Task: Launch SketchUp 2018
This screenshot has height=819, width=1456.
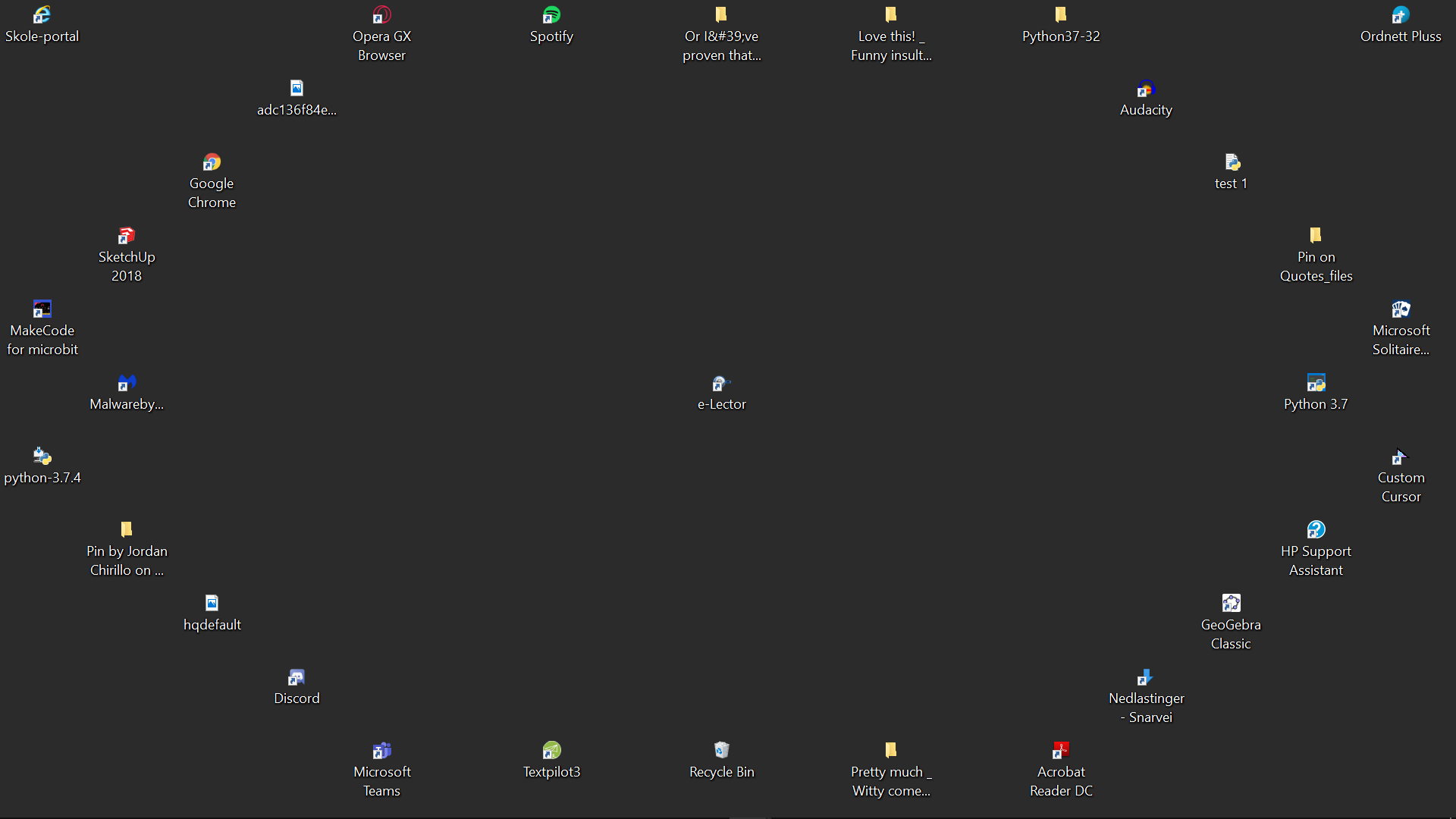Action: coord(127,235)
